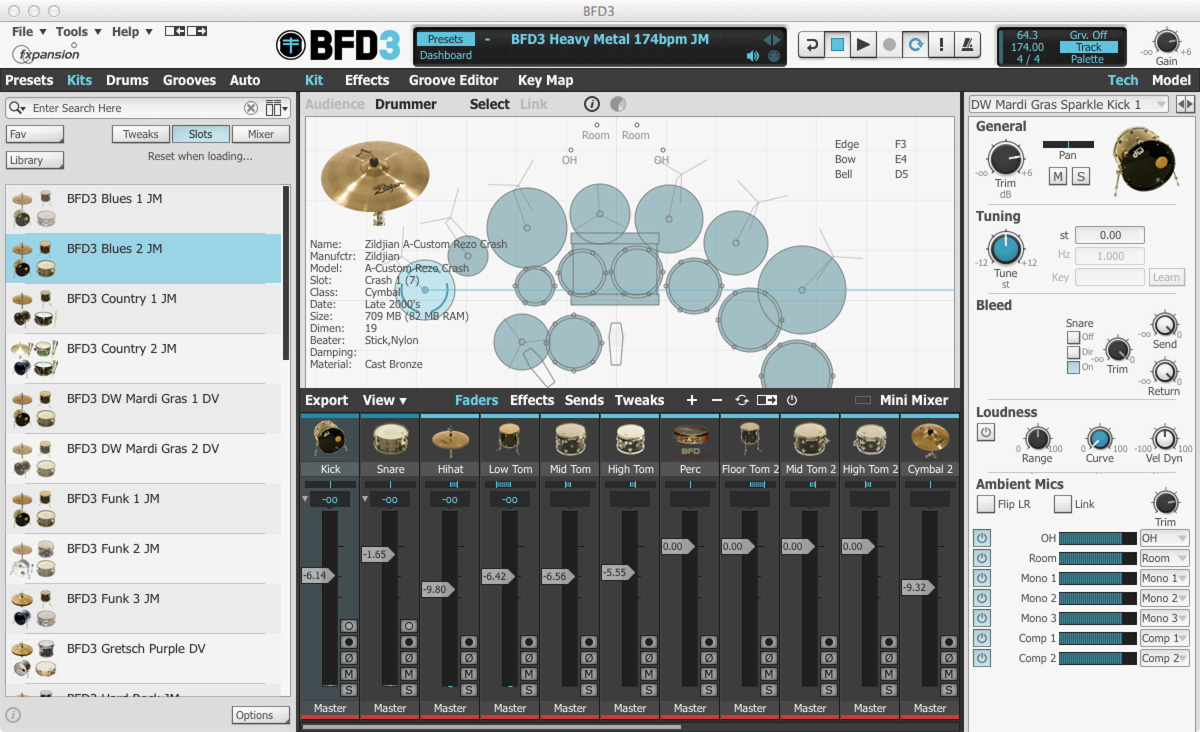Open the OH mic routing dropdown
1200x732 pixels.
1165,538
